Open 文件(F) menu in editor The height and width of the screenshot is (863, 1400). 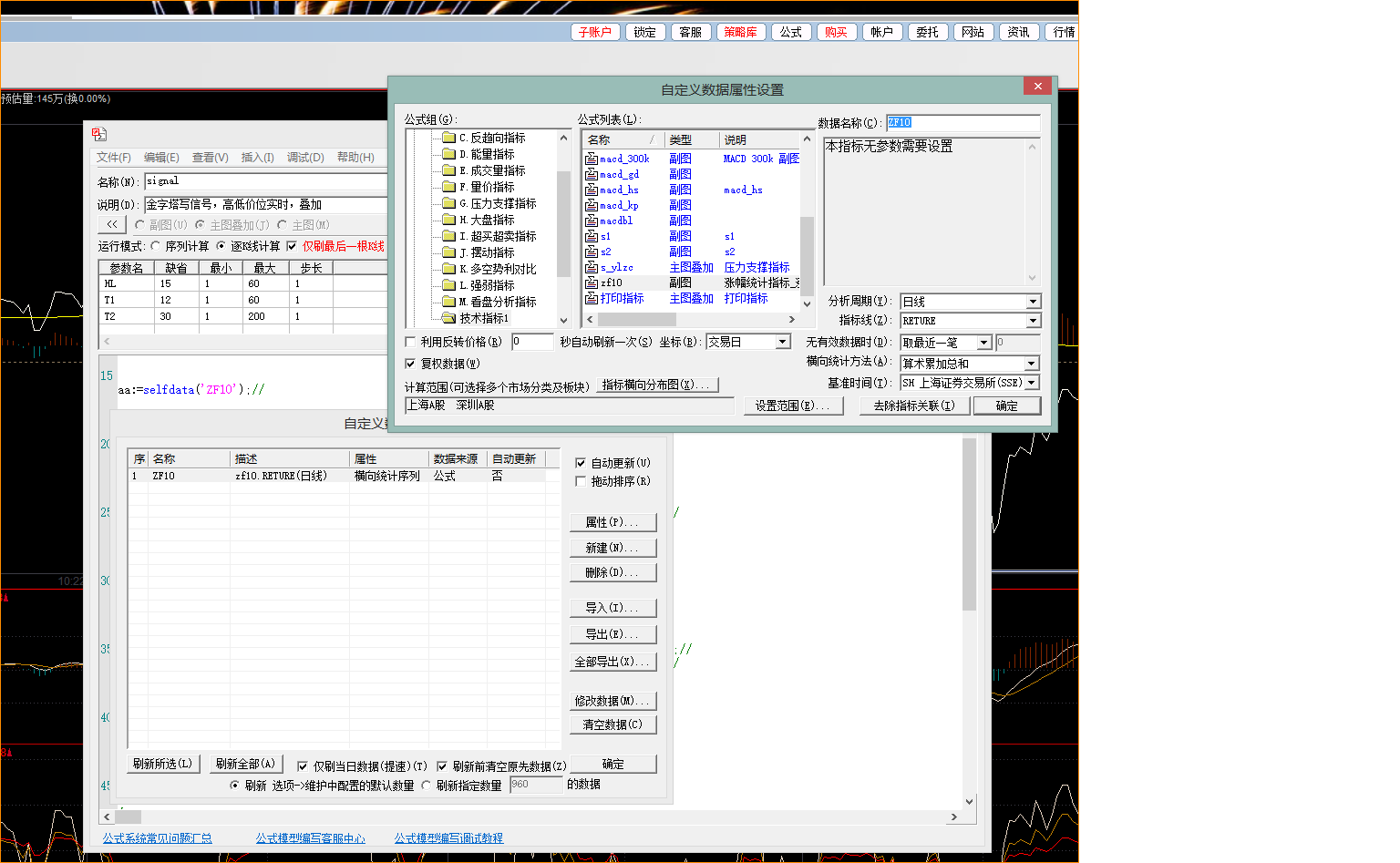tap(114, 158)
